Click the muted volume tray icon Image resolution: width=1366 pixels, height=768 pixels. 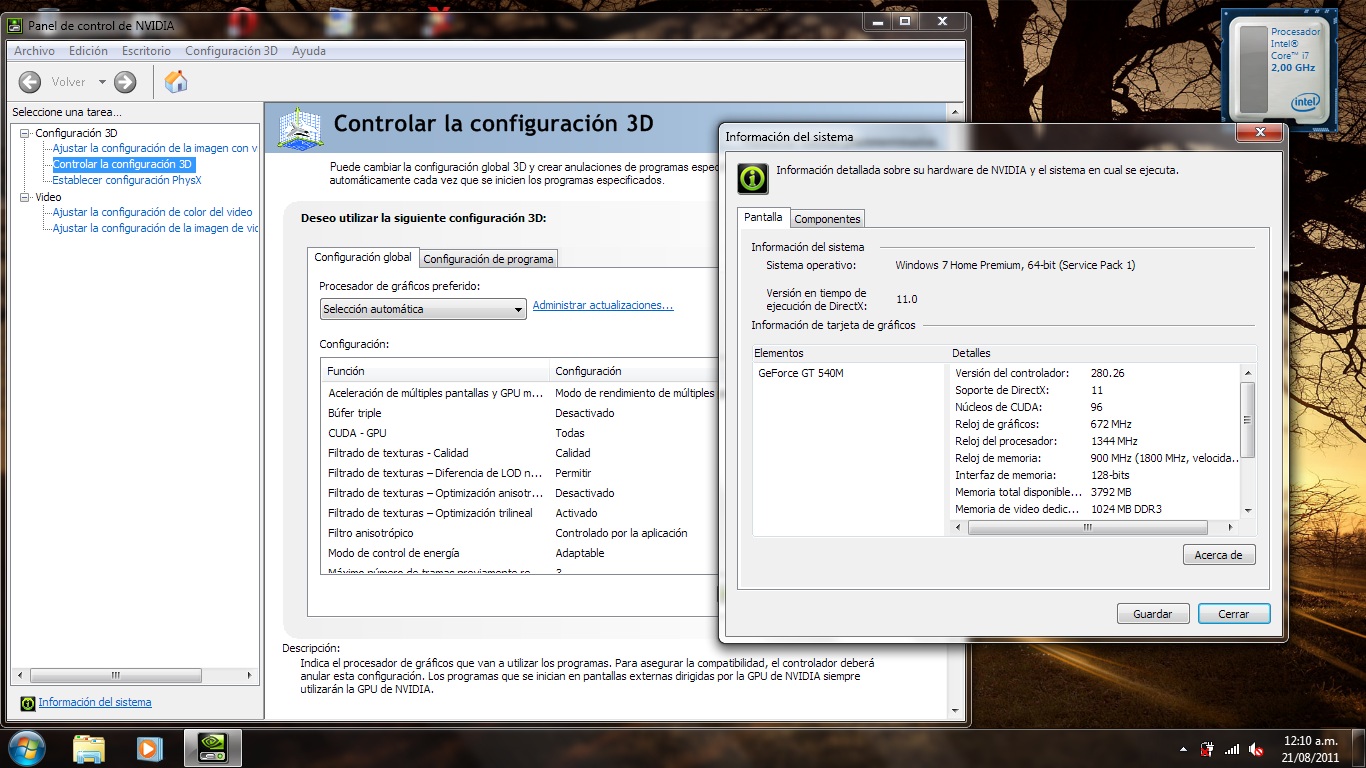[1256, 748]
